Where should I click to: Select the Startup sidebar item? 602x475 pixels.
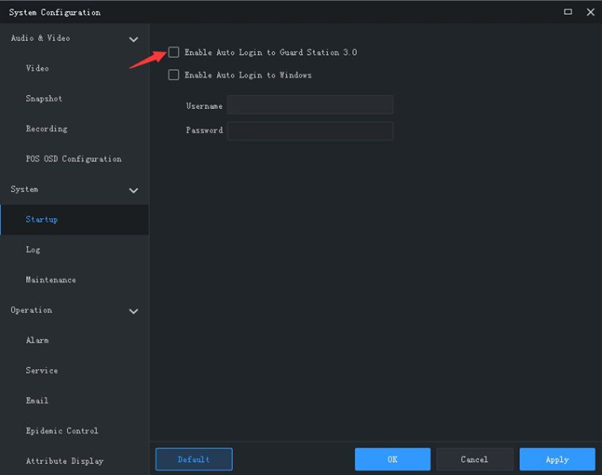pyautogui.click(x=42, y=219)
